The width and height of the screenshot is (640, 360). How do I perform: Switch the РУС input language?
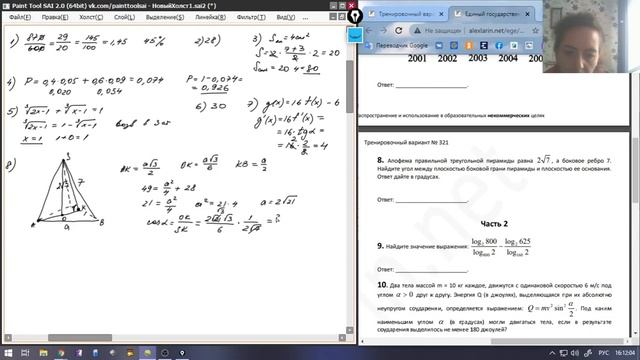tap(604, 353)
